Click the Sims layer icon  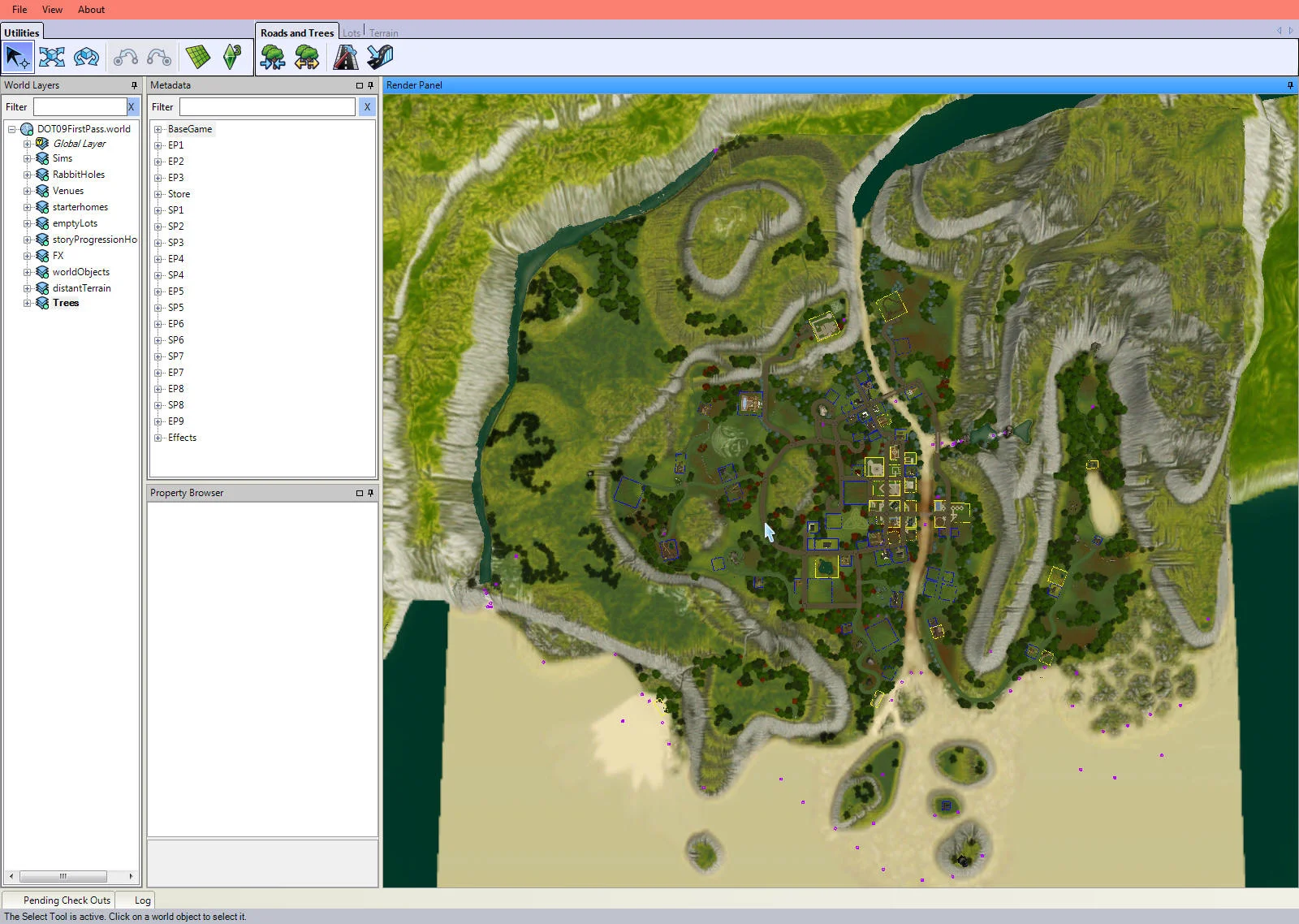pyautogui.click(x=42, y=158)
